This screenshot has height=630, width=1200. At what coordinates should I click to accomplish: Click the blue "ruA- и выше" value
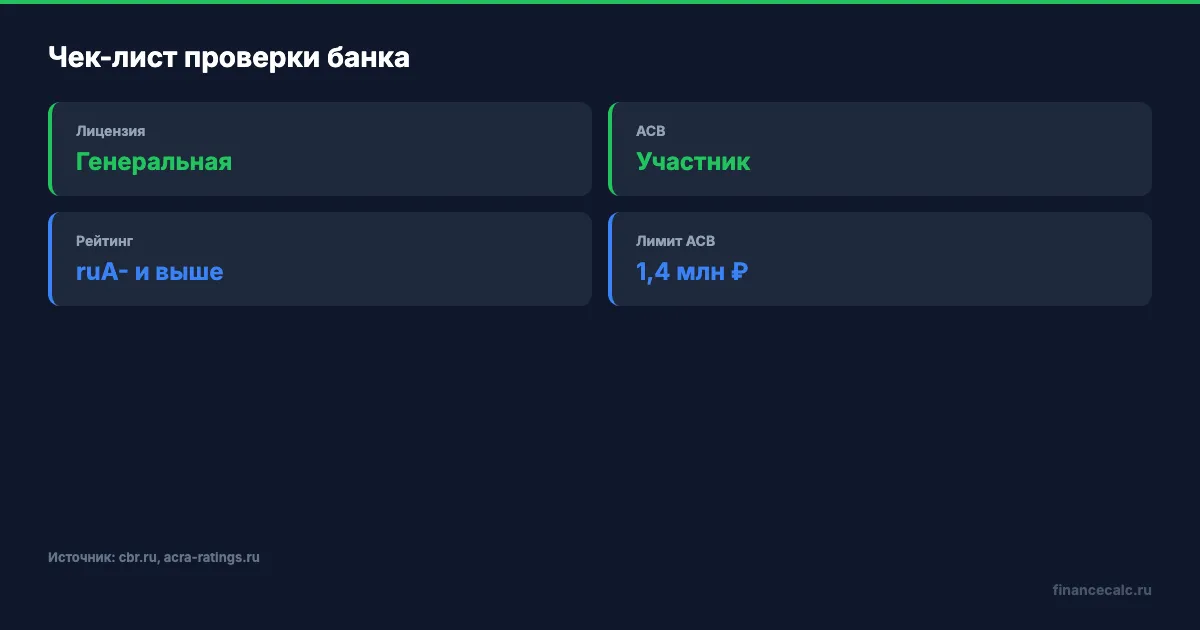[149, 271]
